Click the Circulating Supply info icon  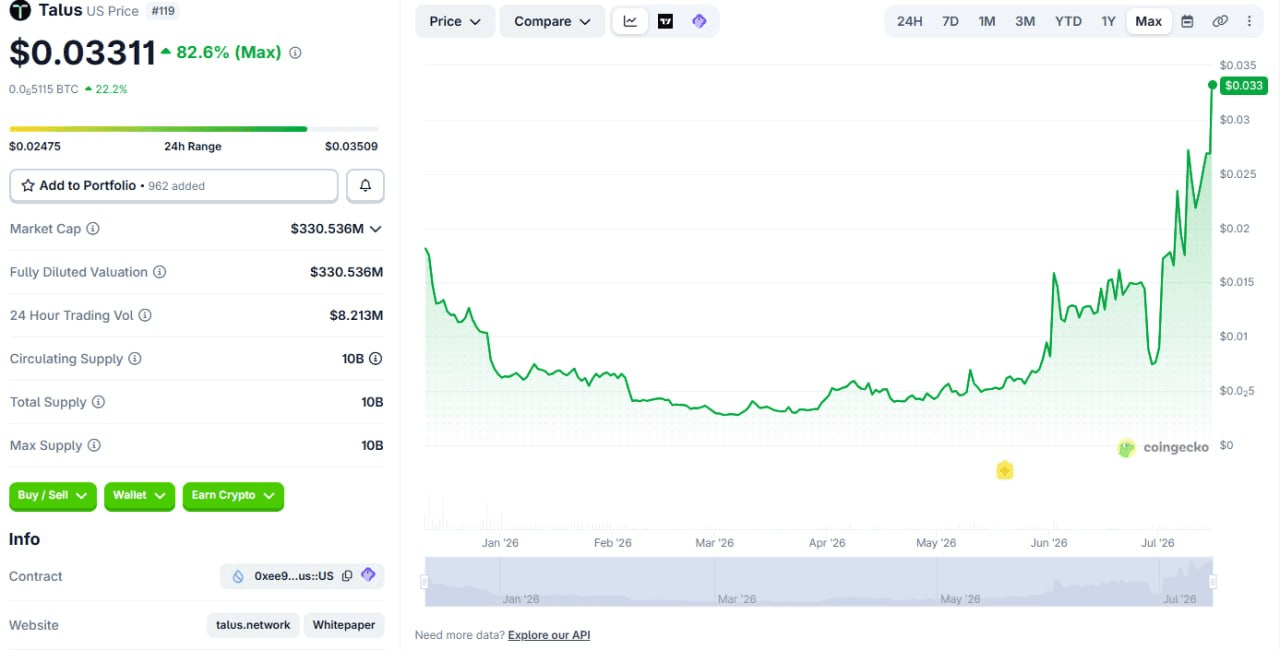[x=135, y=359]
